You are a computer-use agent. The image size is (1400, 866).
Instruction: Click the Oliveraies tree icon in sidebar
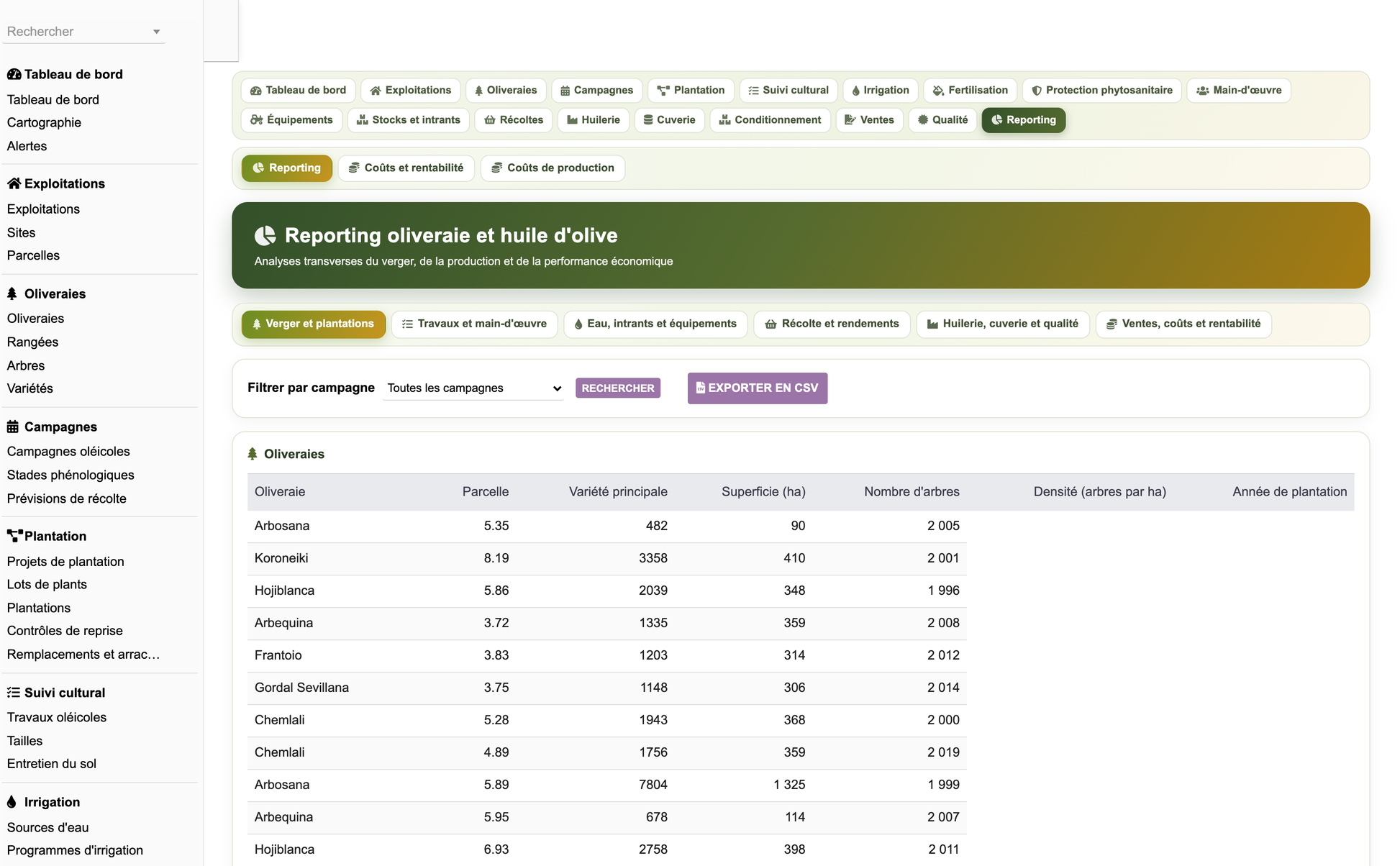click(x=12, y=293)
